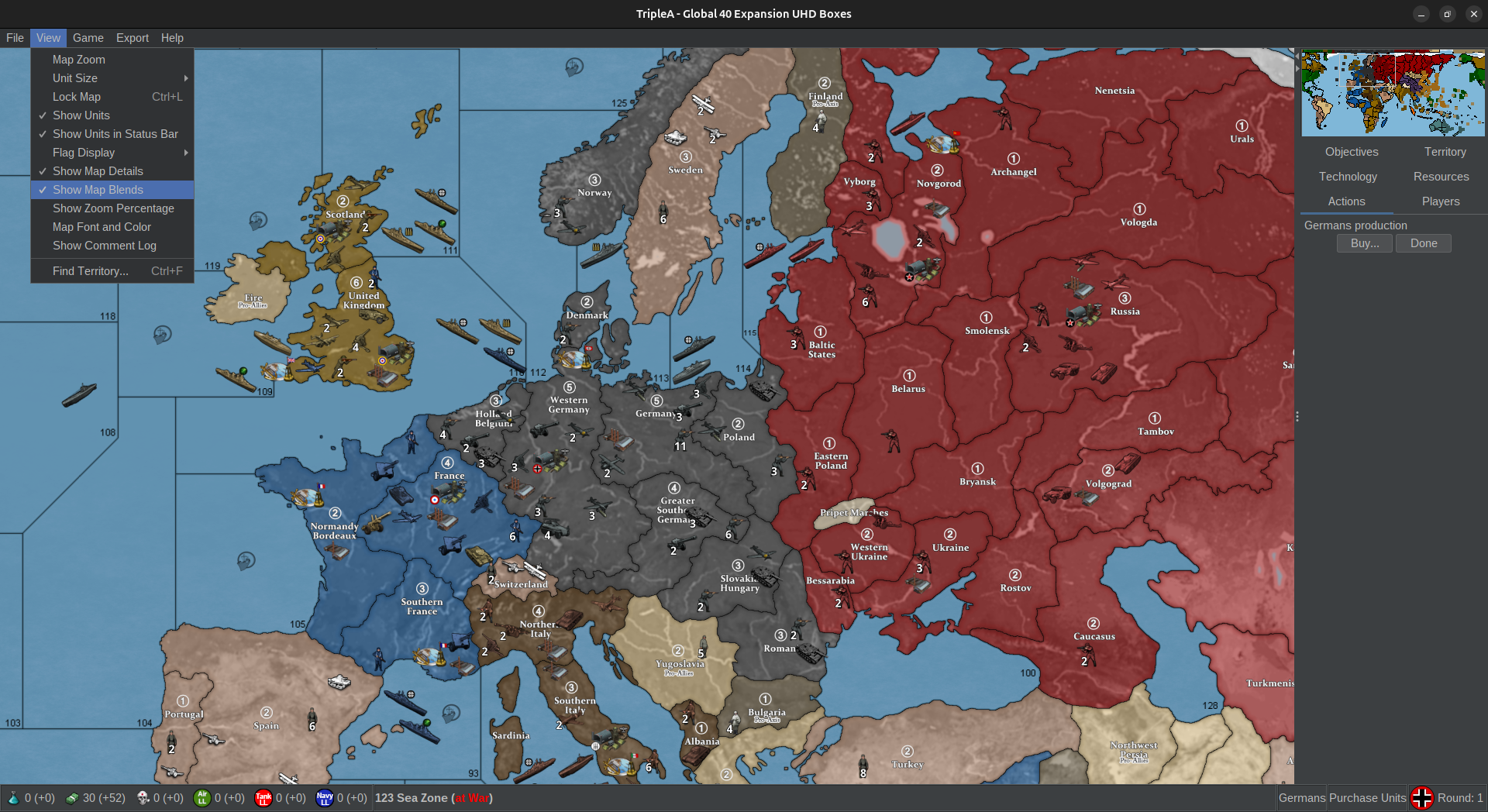Viewport: 1488px width, 812px height.
Task: Open the Help menu
Action: 172,38
